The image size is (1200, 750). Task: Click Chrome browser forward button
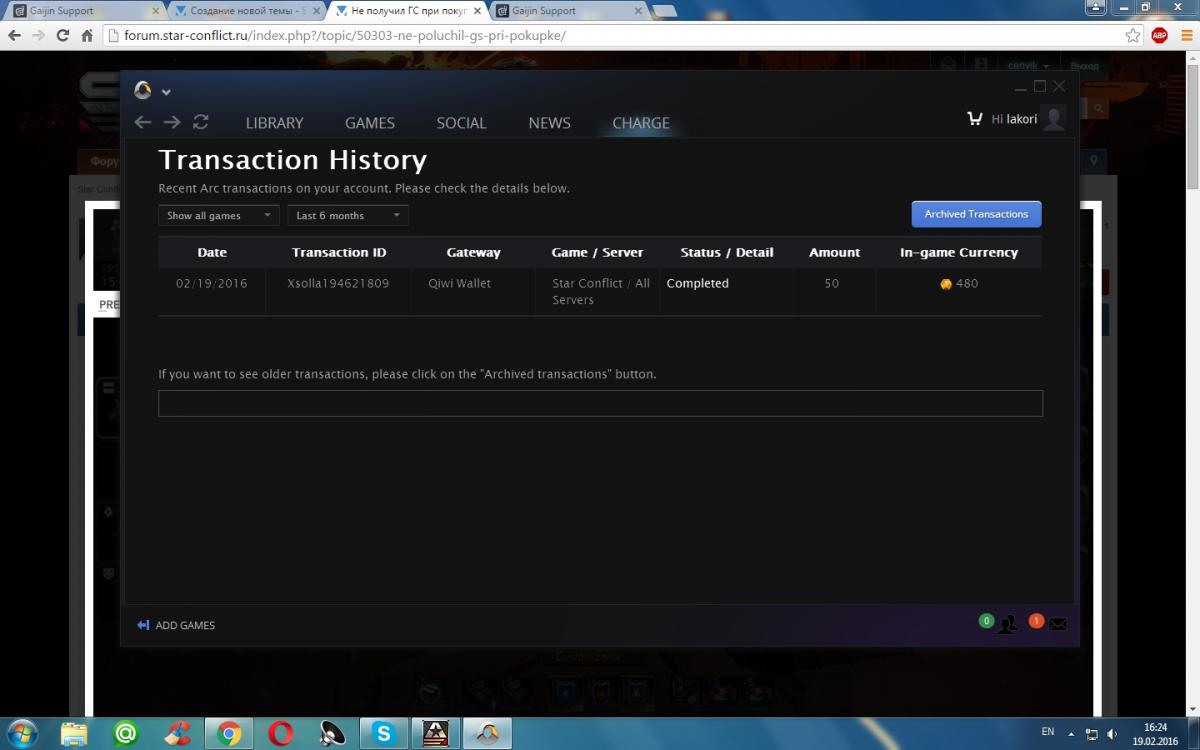pos(39,35)
